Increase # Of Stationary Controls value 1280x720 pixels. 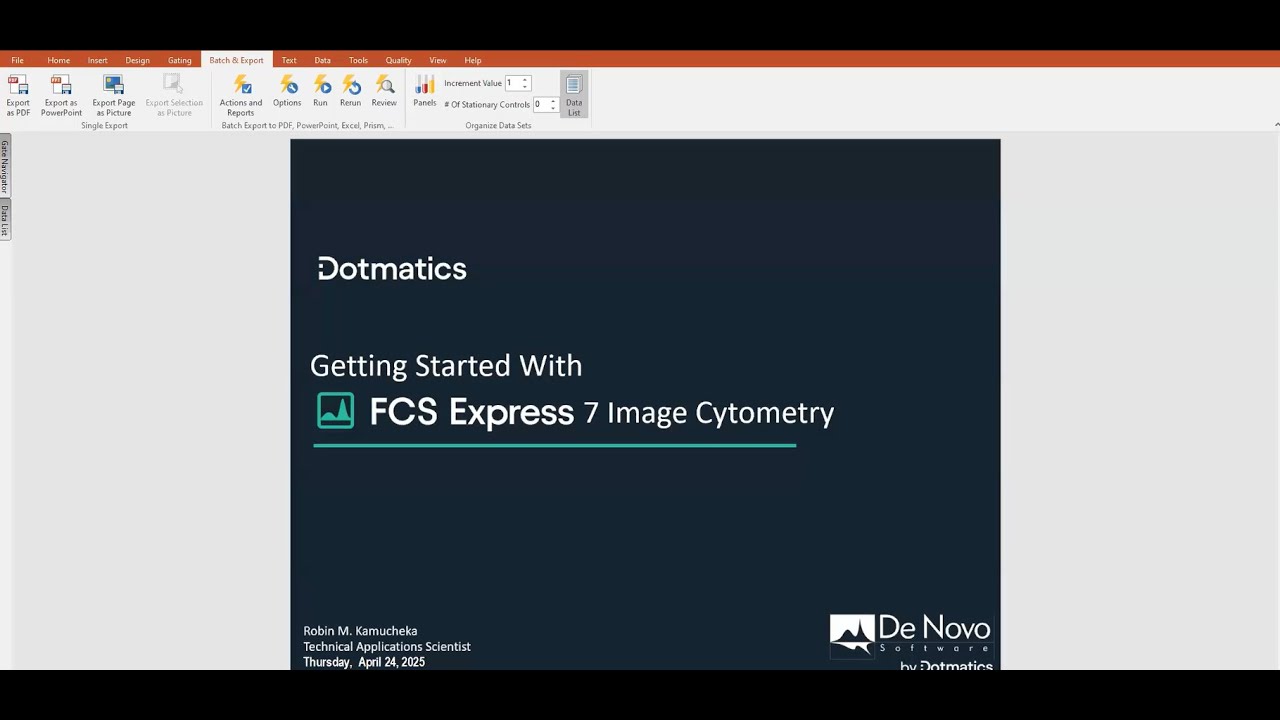[553, 101]
